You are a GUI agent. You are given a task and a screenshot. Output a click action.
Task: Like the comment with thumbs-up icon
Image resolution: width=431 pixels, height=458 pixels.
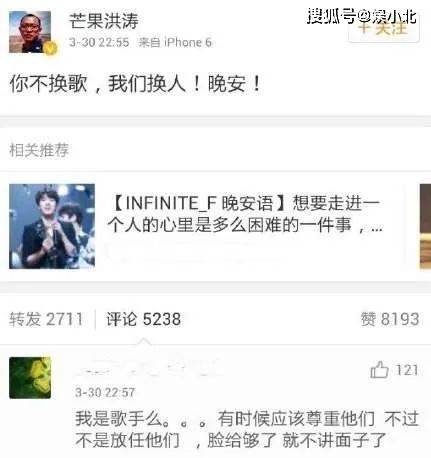(379, 370)
